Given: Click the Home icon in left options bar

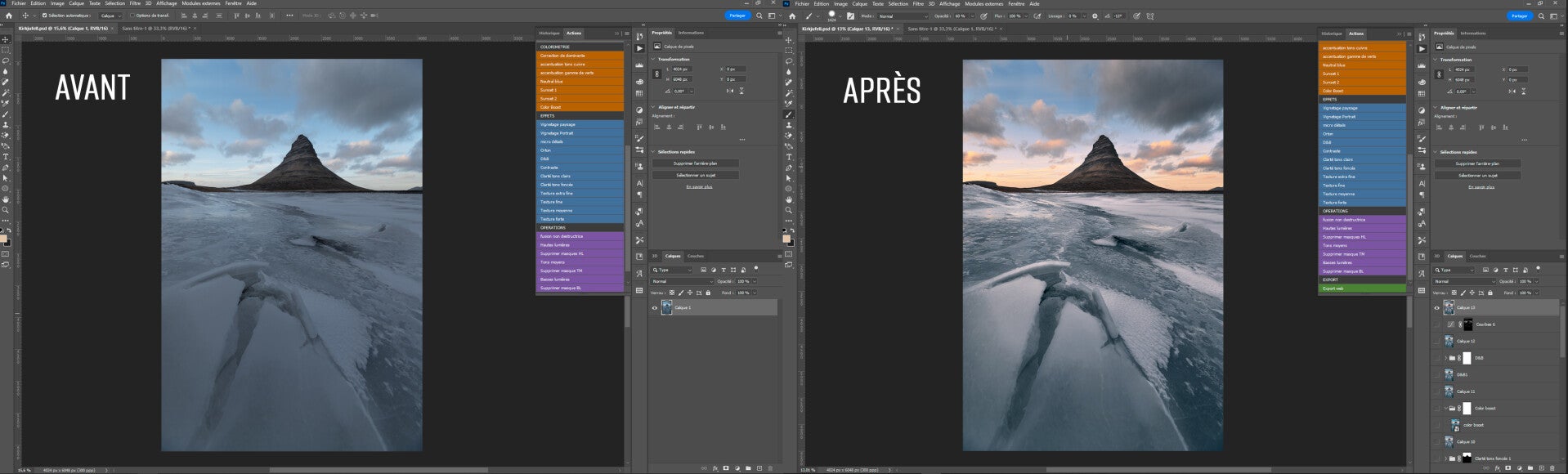Looking at the screenshot, I should [9, 16].
